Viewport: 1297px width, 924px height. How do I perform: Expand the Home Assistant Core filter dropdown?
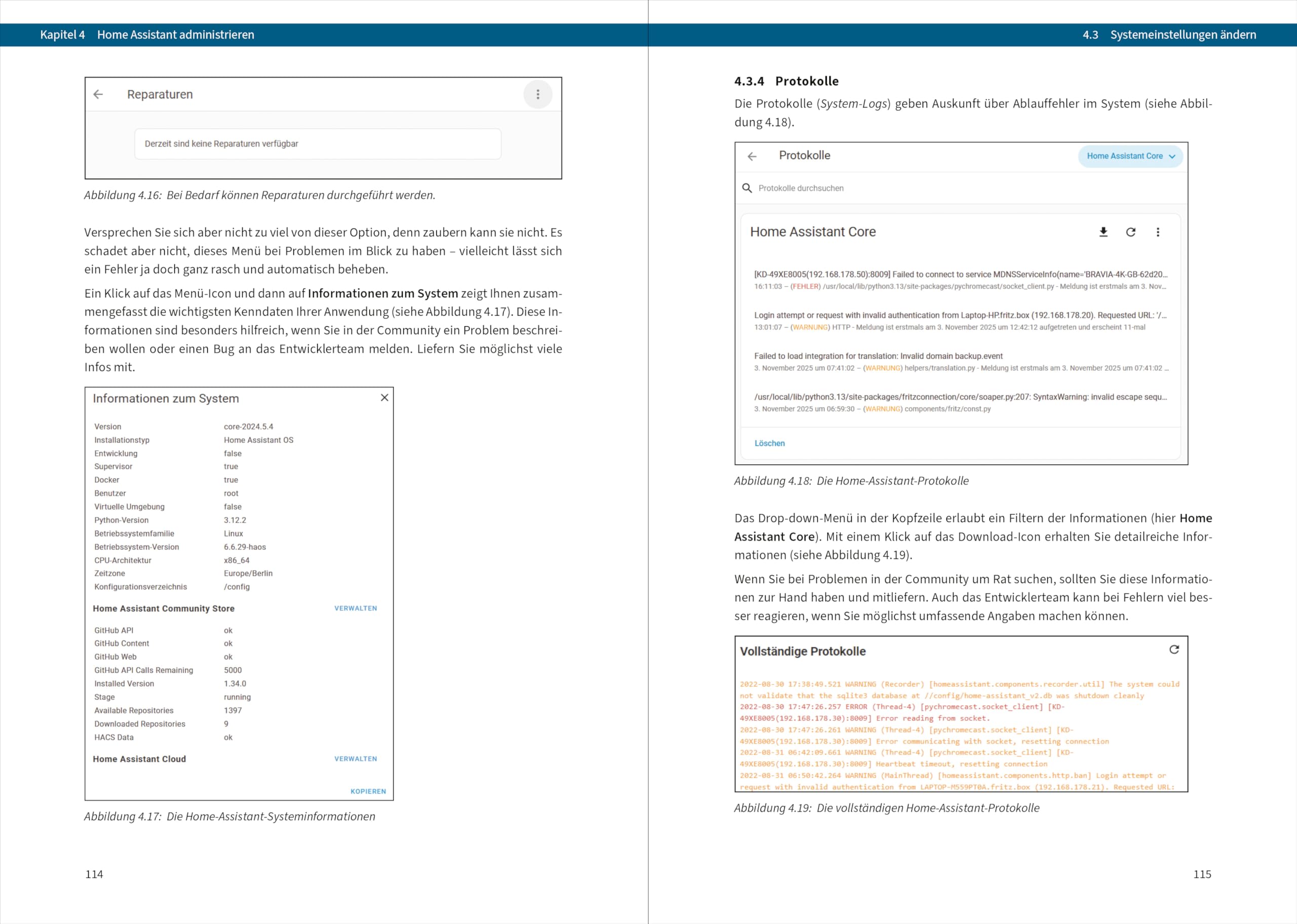click(x=1130, y=157)
